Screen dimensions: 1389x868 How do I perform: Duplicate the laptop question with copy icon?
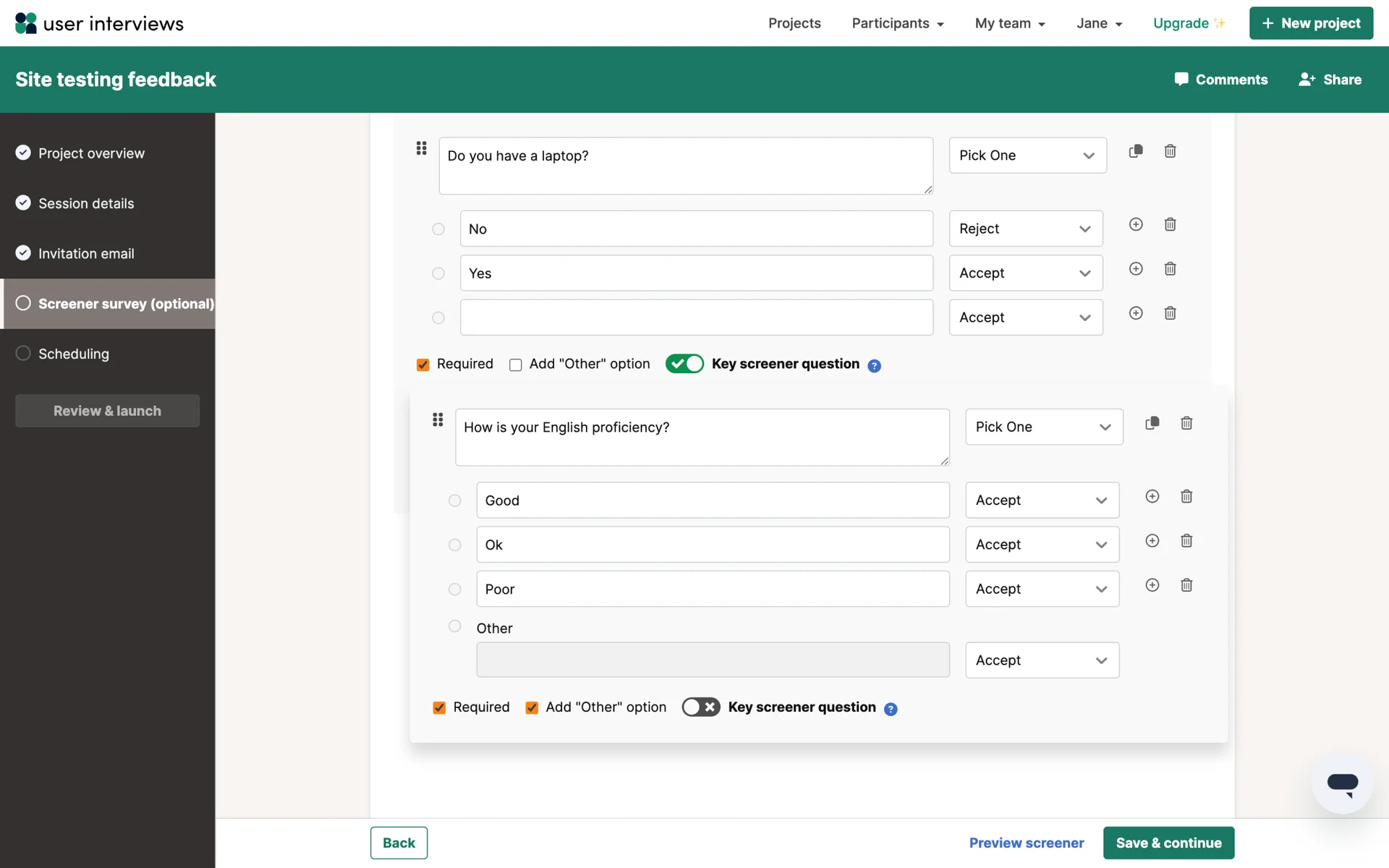[x=1136, y=151]
